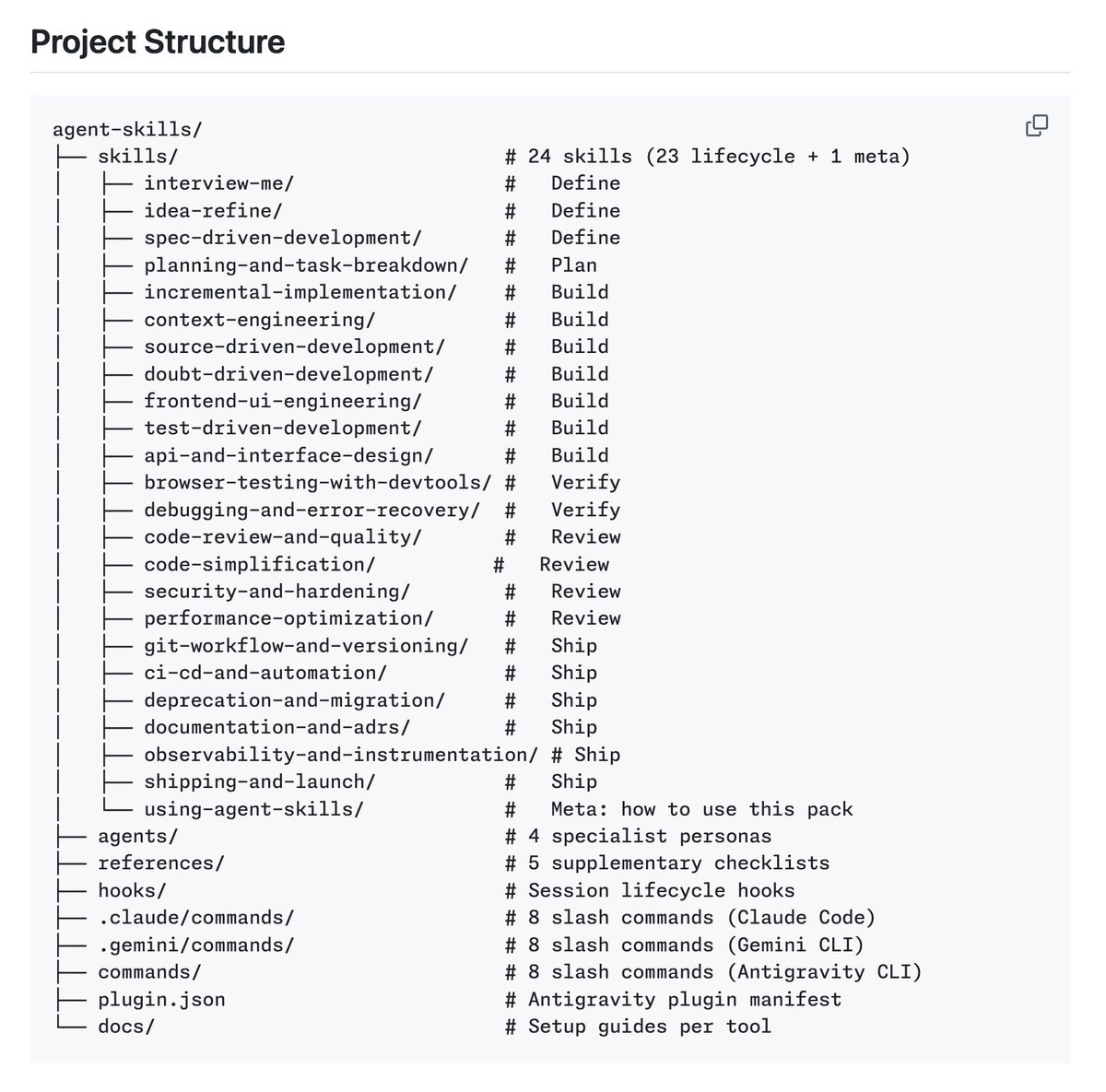Select code-simplification/ in the listing
The height and width of the screenshot is (1092, 1106).
260,564
